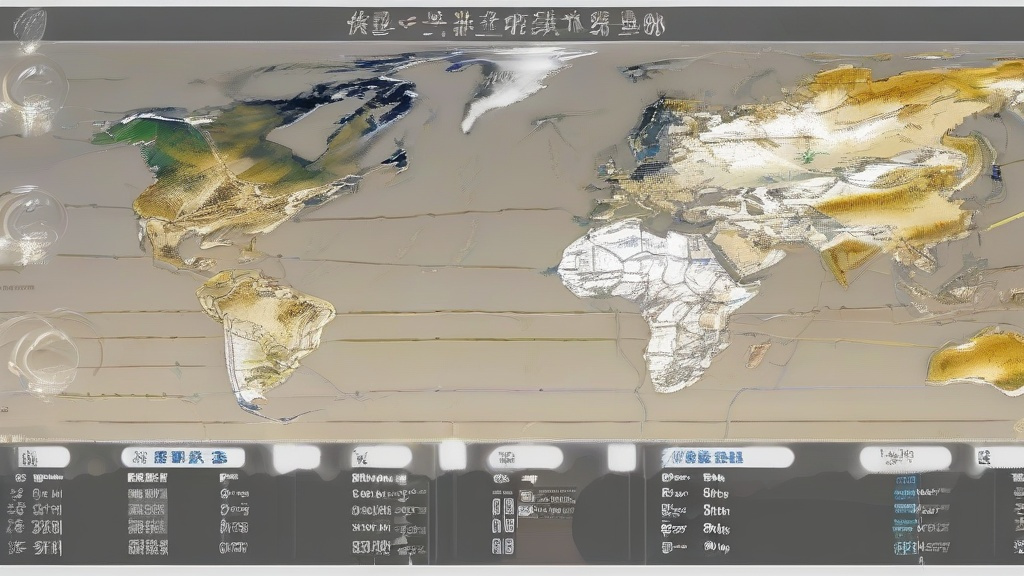Toggle the small white square right of bottom-center pill

[x=622, y=458]
